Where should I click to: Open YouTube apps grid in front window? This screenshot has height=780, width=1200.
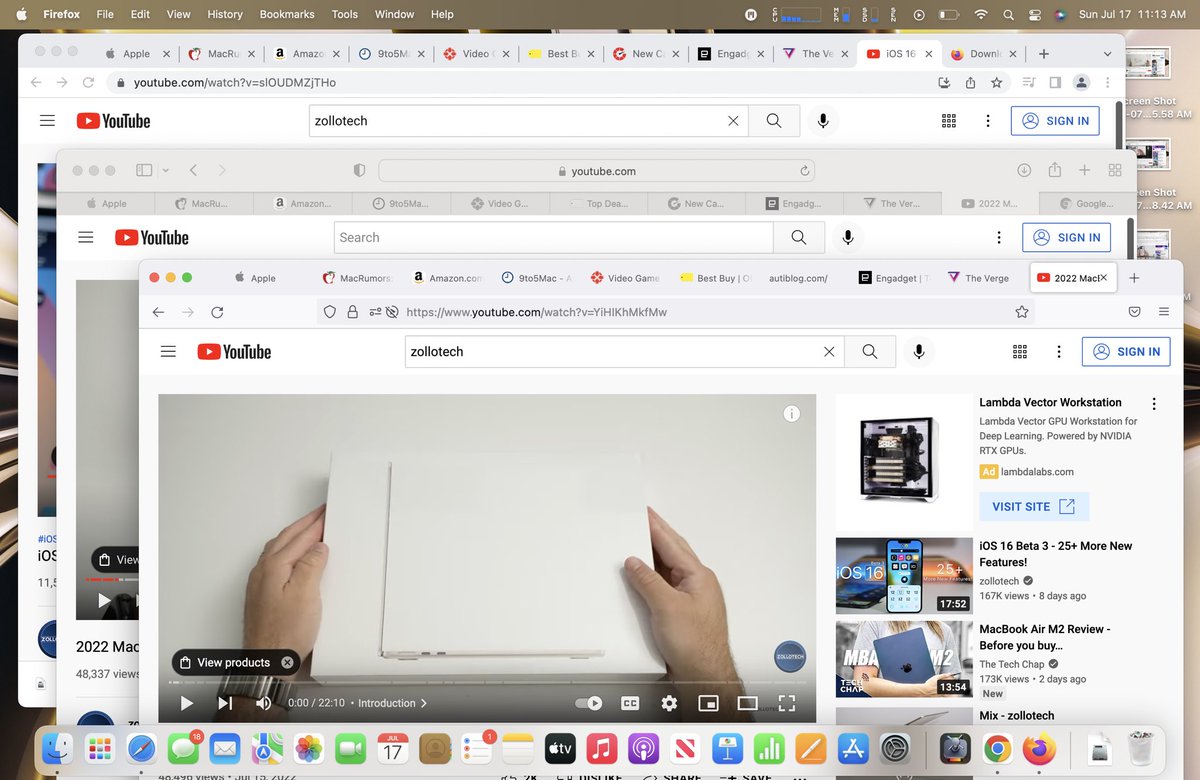click(x=1020, y=352)
